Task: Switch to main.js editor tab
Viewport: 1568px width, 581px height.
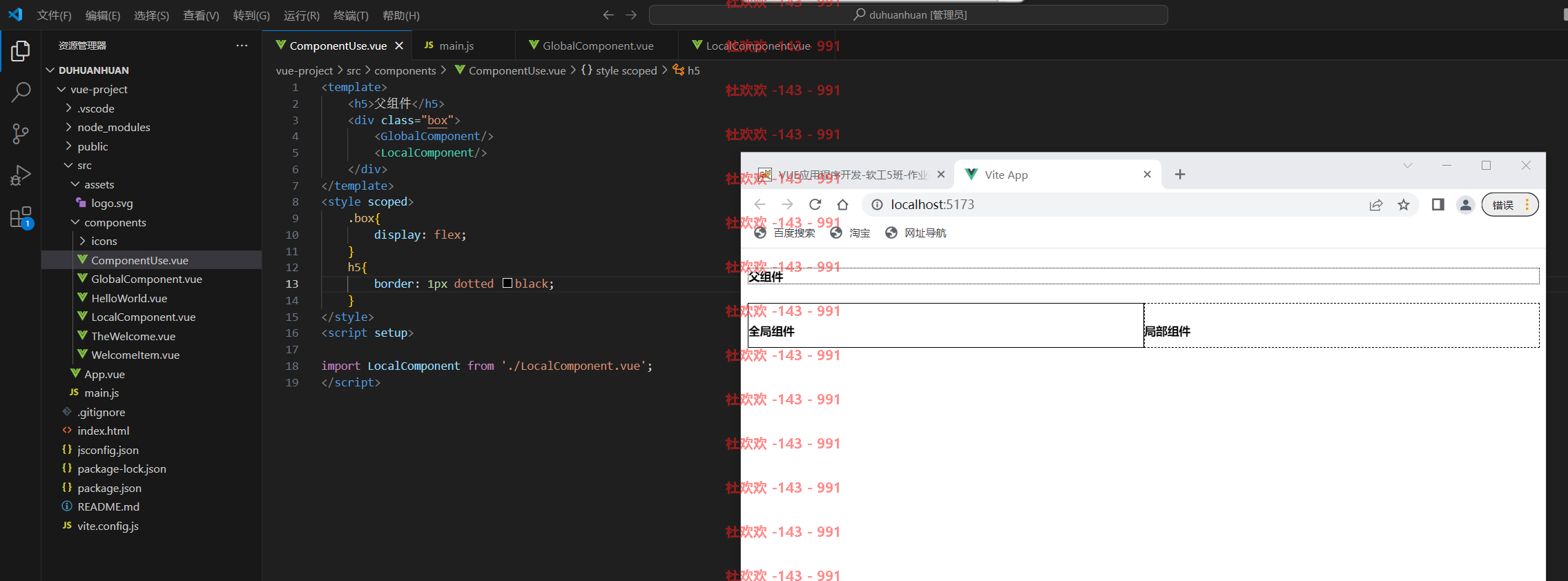Action: coord(463,46)
